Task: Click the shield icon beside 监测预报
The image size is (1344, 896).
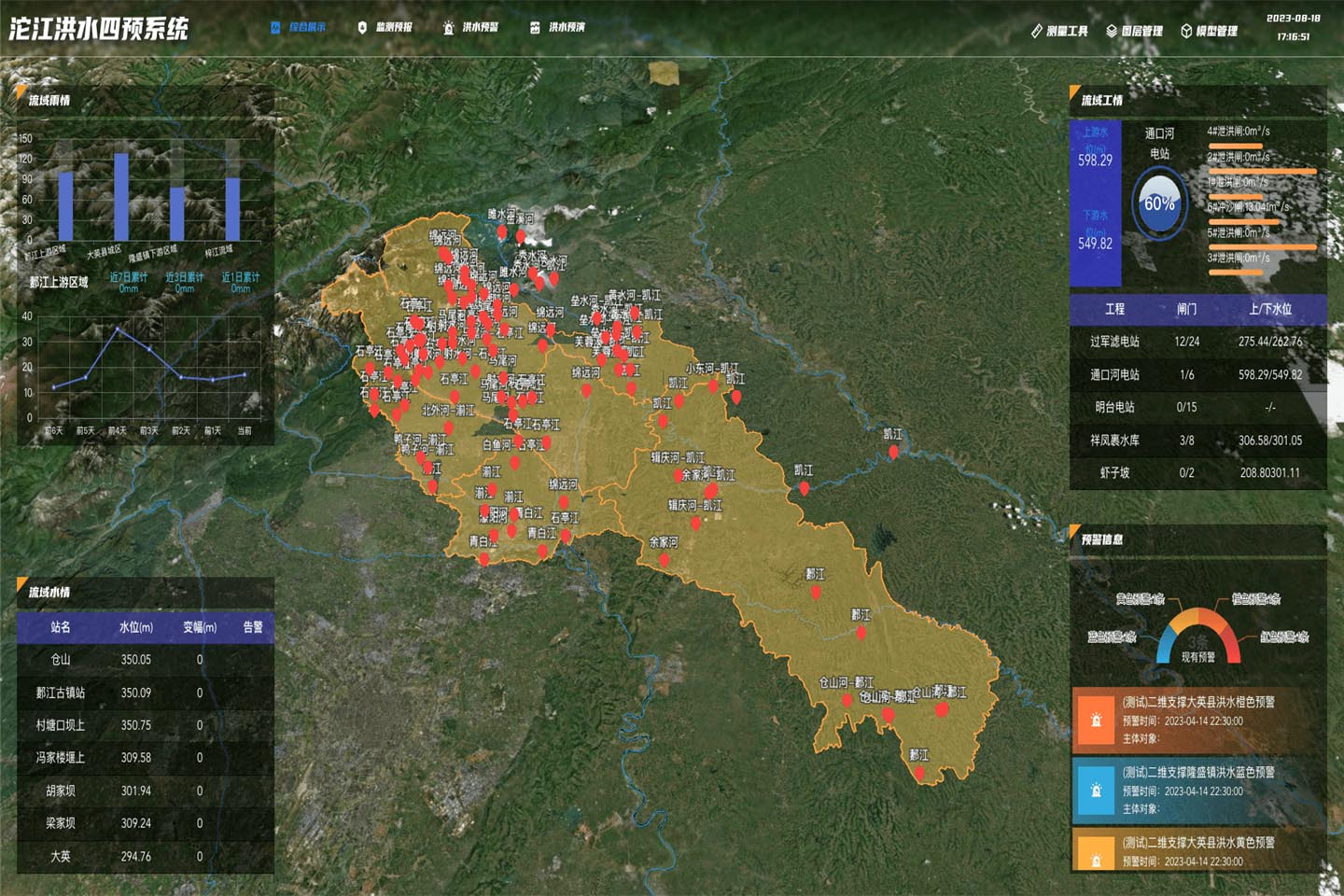Action: pyautogui.click(x=362, y=28)
